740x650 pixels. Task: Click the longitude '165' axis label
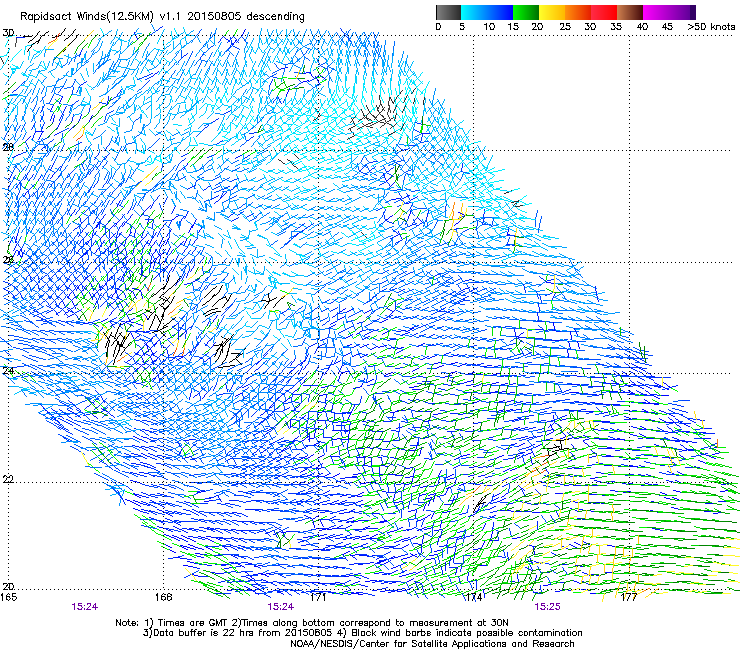(x=8, y=597)
